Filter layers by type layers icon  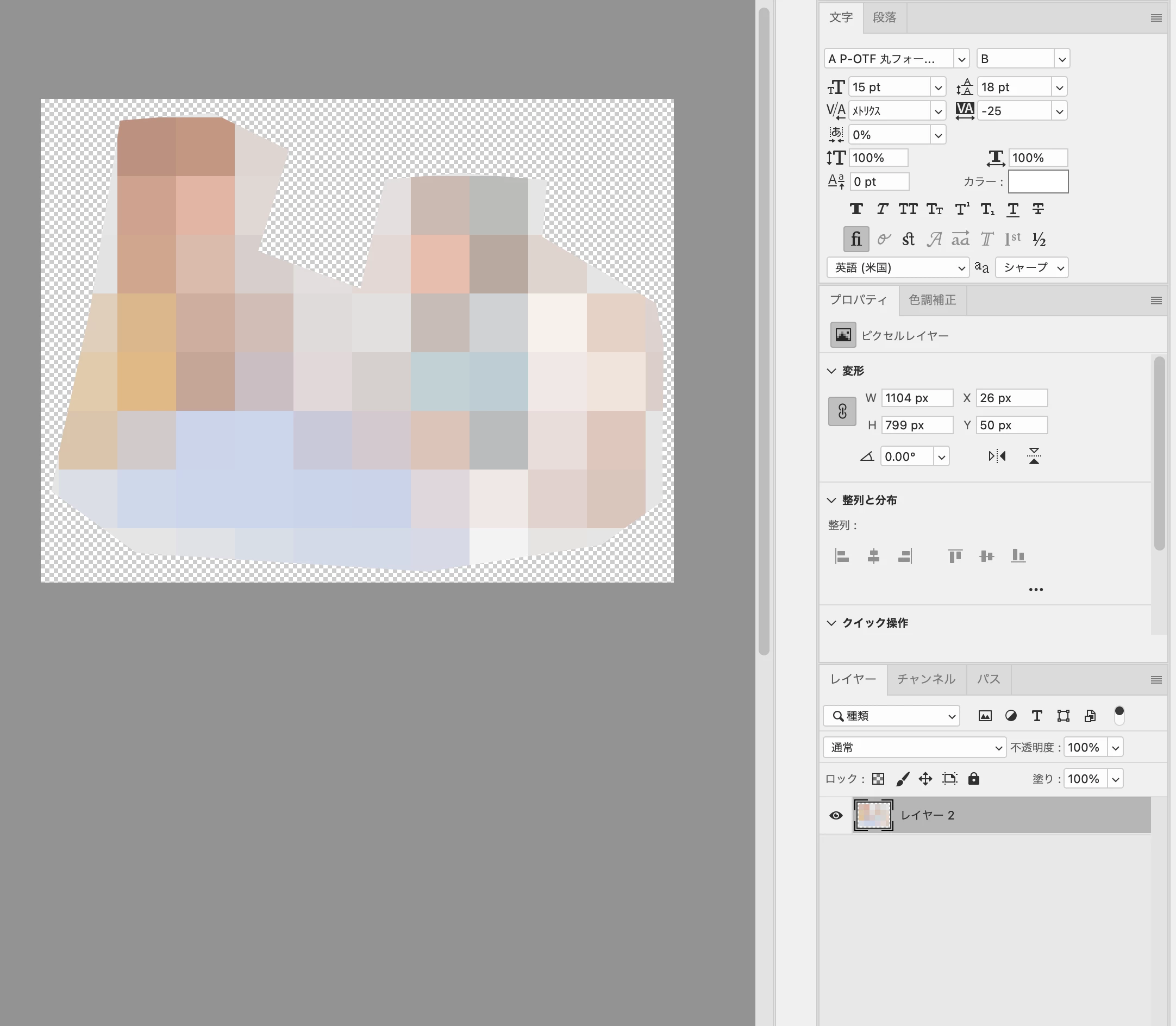pos(1036,716)
